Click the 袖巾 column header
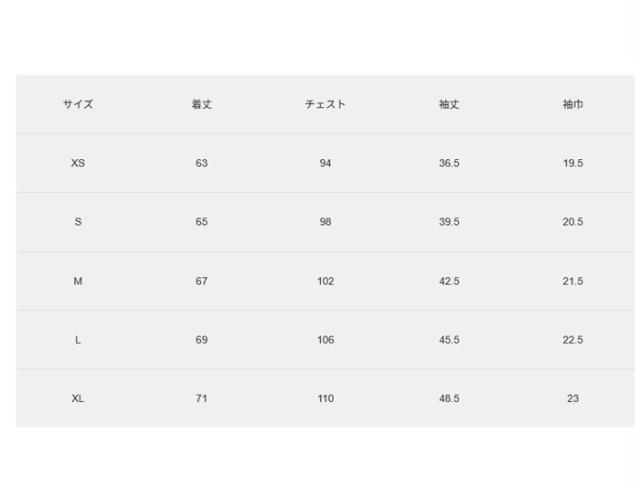The width and height of the screenshot is (640, 488). click(x=573, y=105)
